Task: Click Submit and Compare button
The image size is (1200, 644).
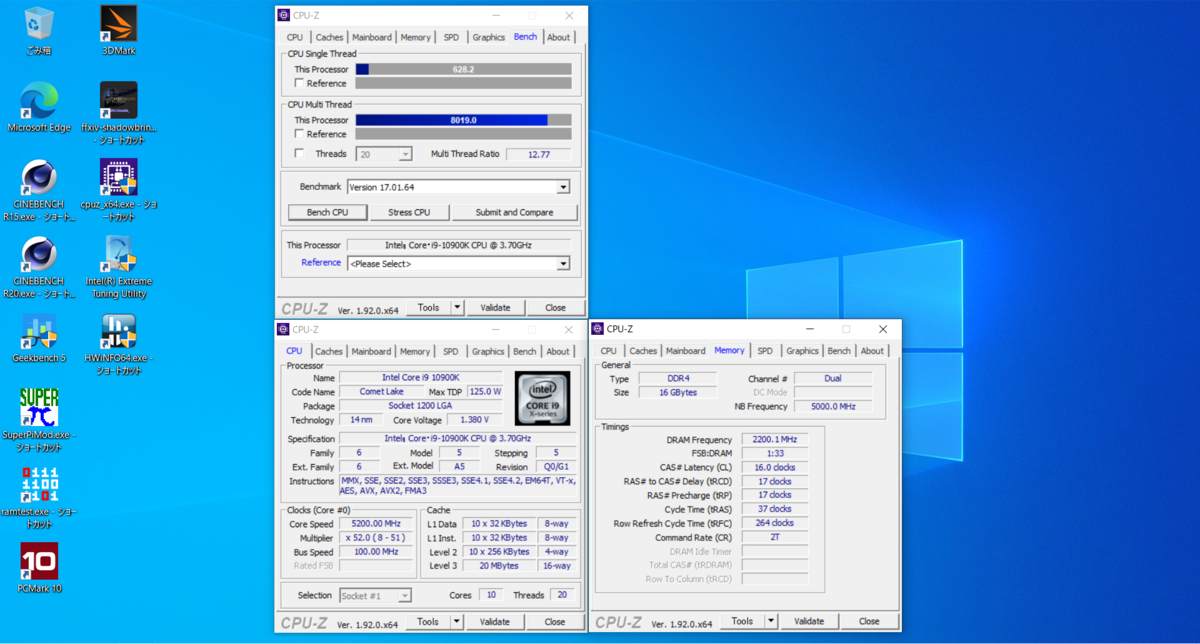Action: click(515, 212)
